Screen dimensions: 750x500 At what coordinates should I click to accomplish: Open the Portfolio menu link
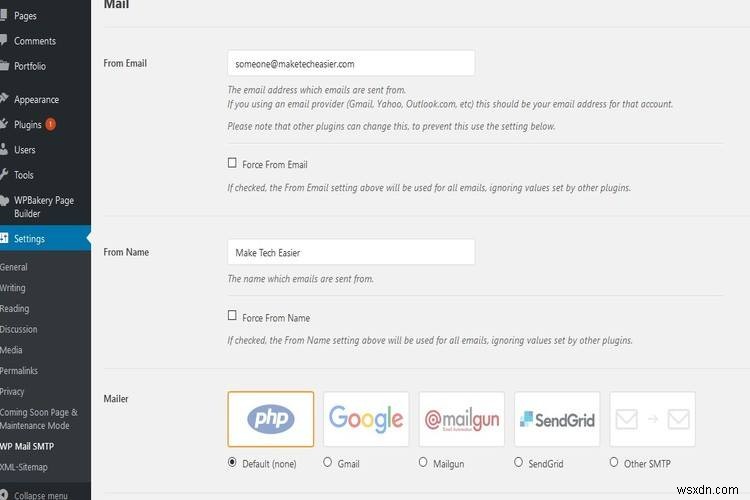point(29,66)
